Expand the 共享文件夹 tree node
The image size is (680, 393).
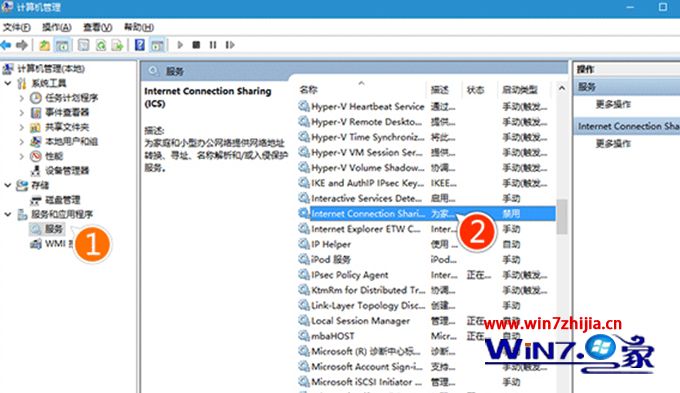click(x=21, y=127)
